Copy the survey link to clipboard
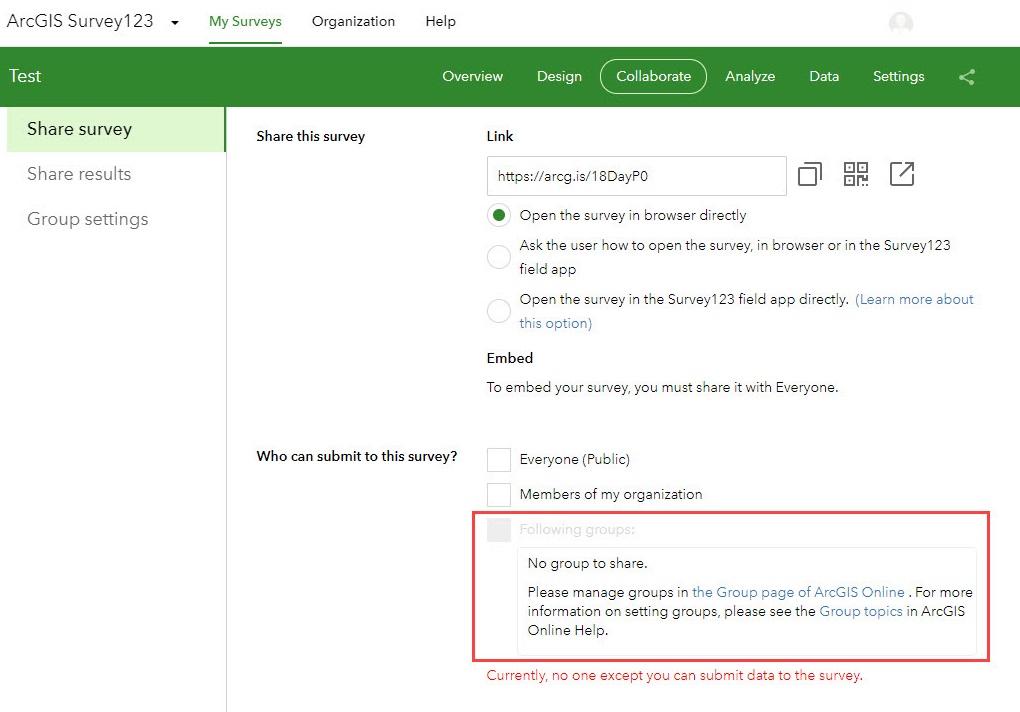Image resolution: width=1020 pixels, height=712 pixels. [x=809, y=175]
